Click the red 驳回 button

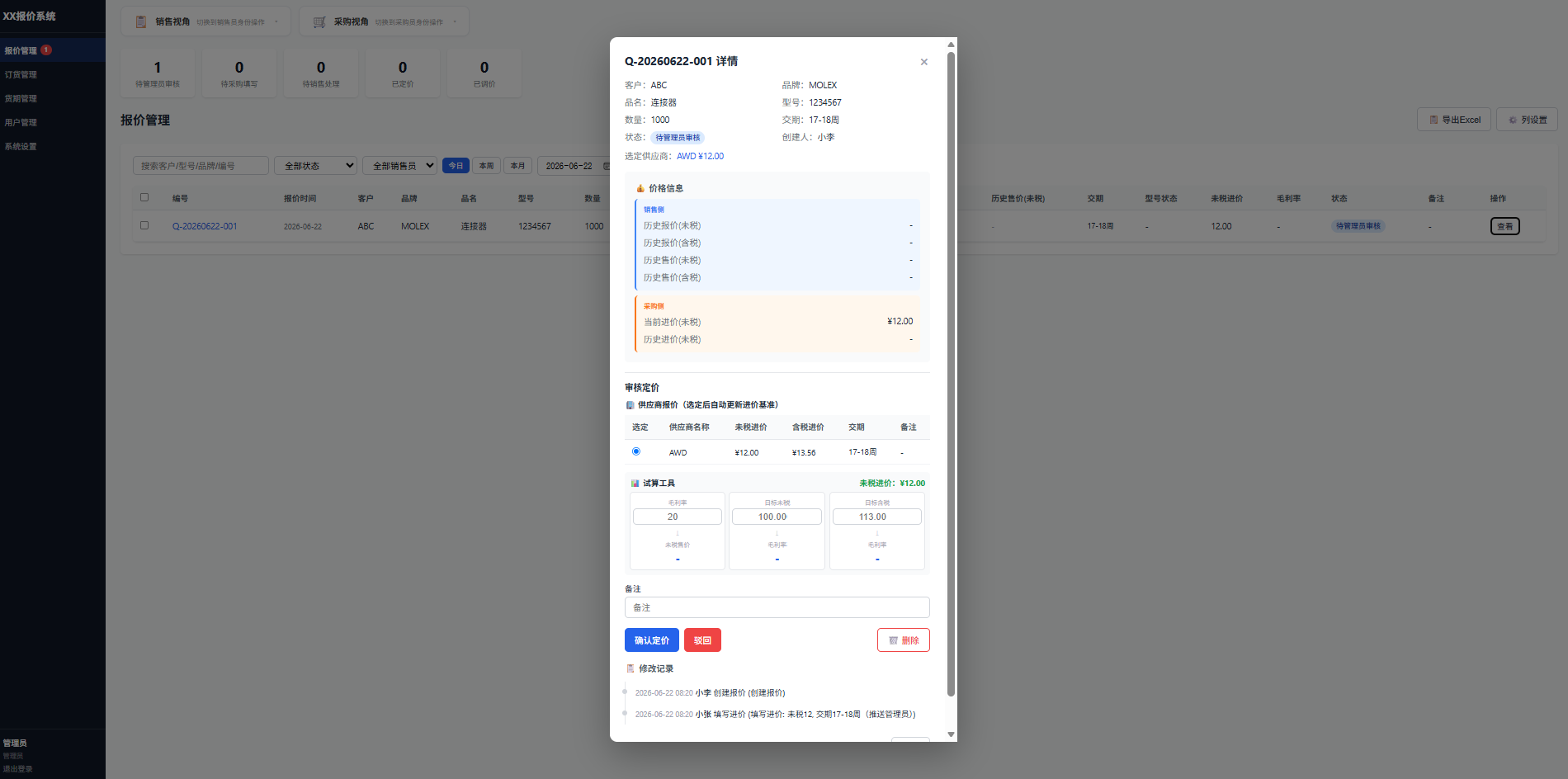pyautogui.click(x=702, y=640)
